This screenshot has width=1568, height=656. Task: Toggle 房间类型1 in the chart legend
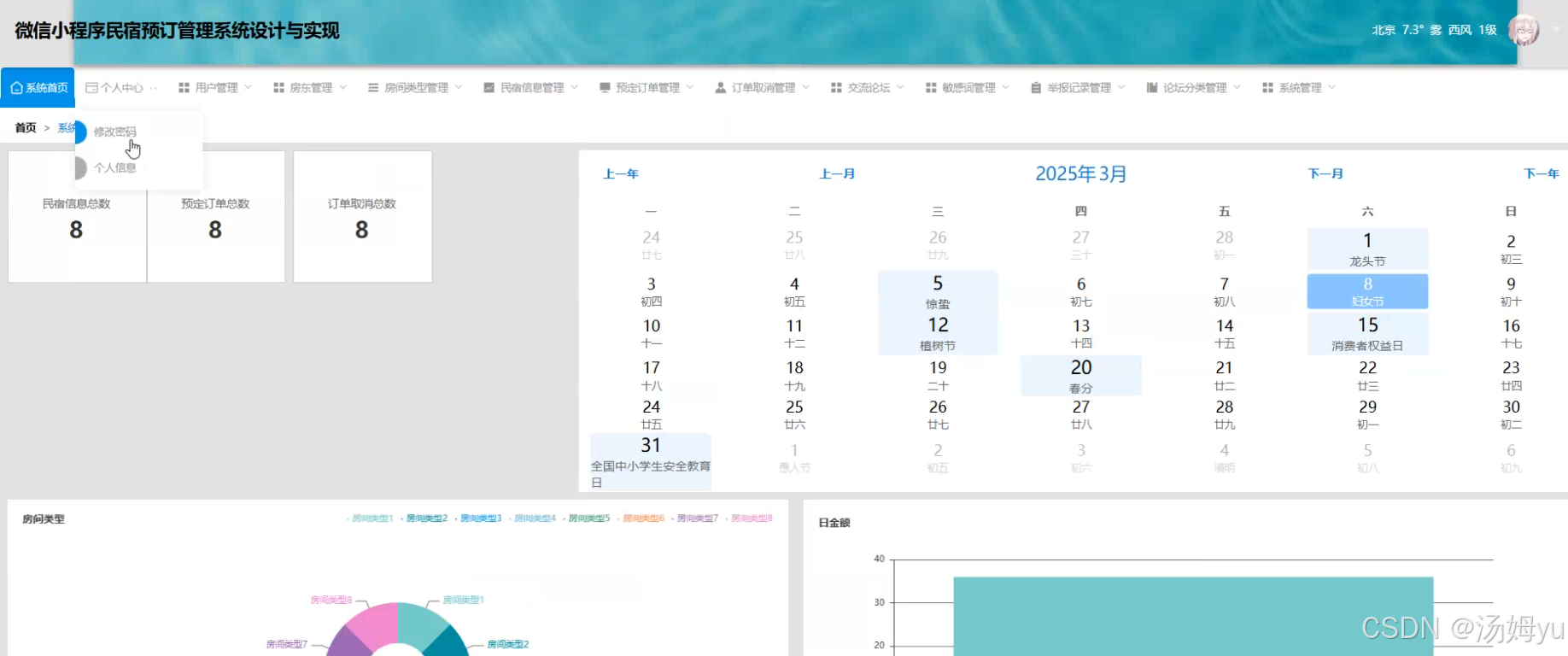370,518
